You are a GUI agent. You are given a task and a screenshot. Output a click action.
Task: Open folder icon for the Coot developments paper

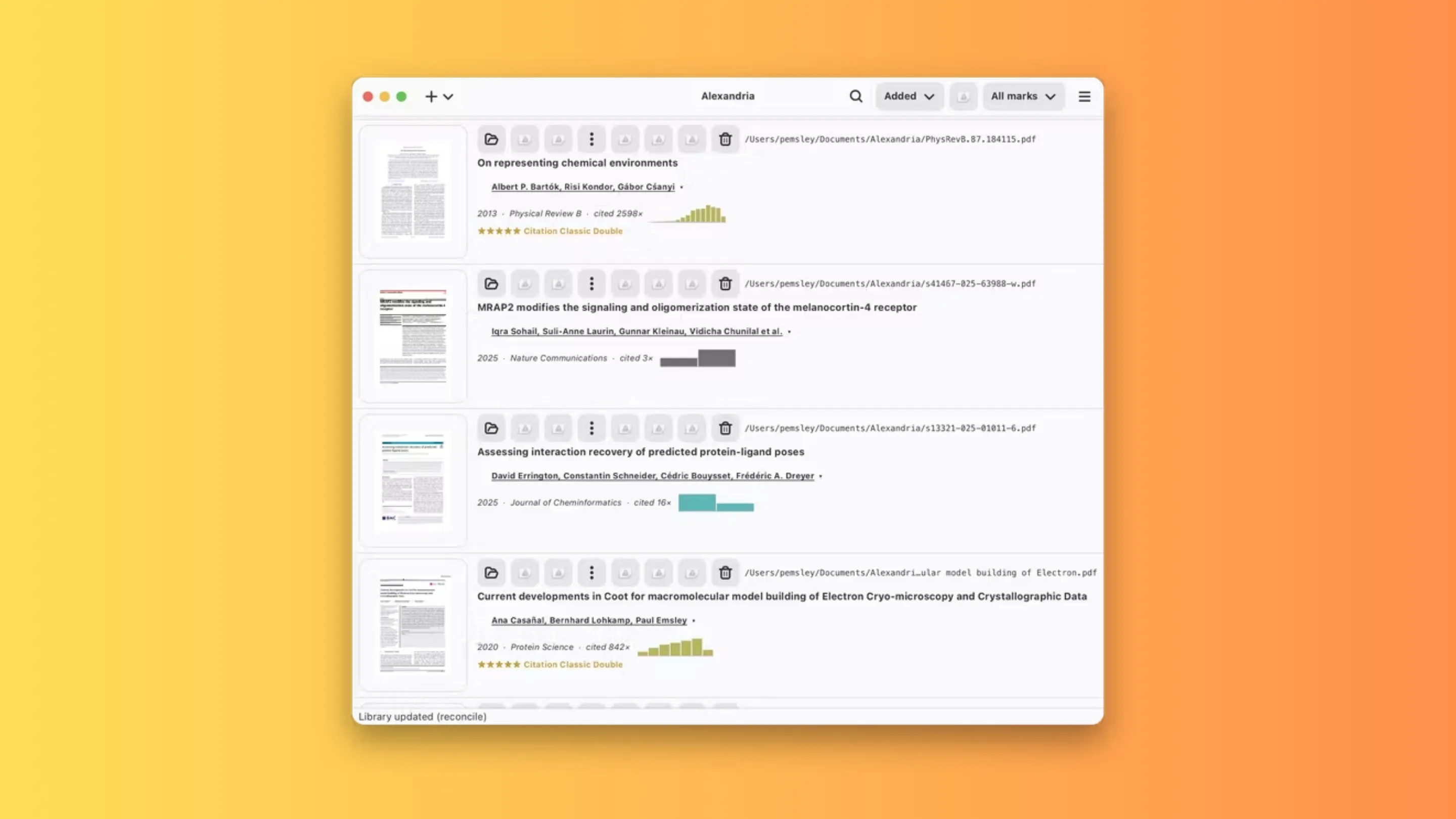pos(491,573)
